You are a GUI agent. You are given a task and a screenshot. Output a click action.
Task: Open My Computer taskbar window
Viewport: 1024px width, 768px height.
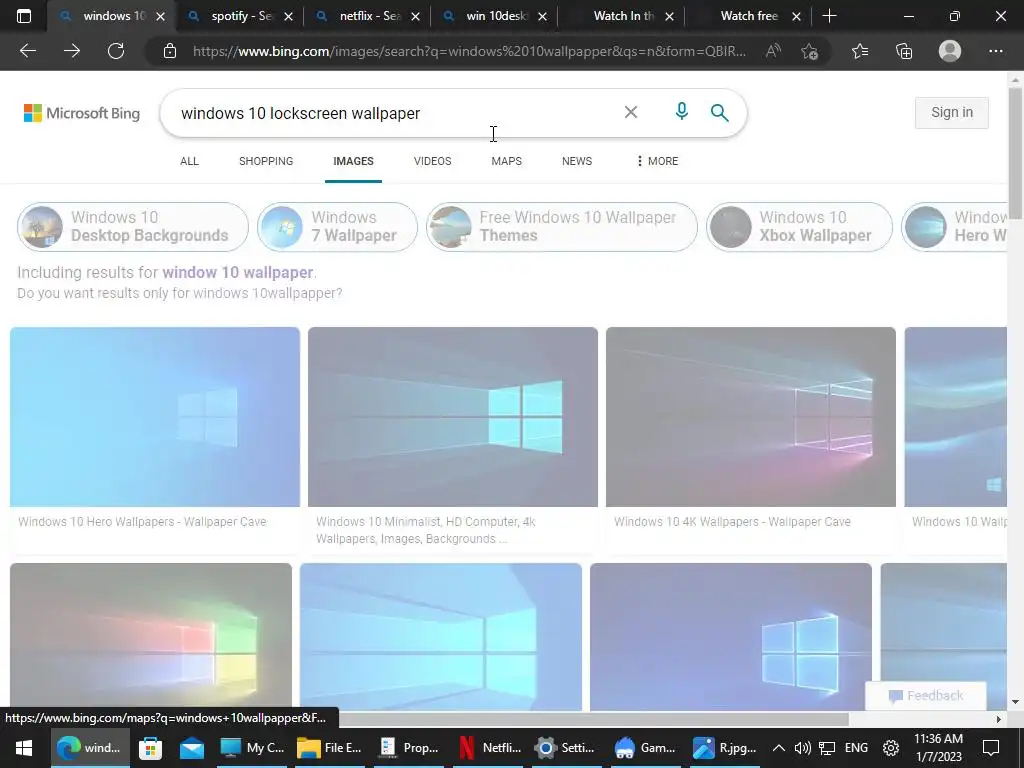251,748
